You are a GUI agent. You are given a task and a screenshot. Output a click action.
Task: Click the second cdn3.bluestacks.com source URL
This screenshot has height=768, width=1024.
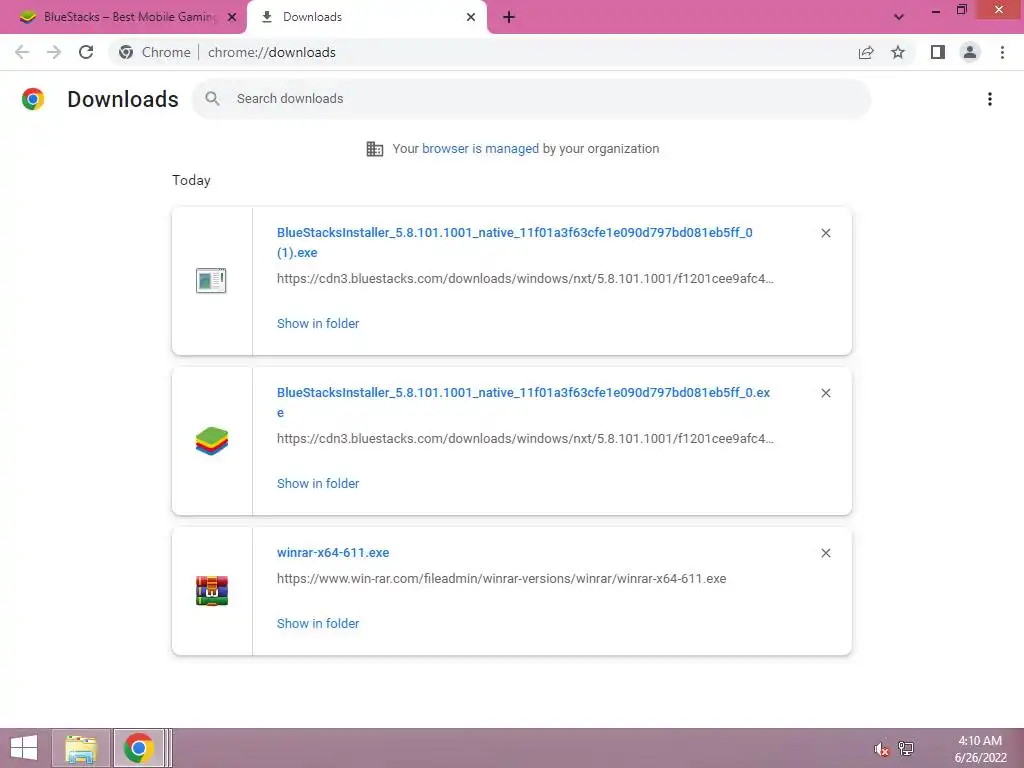pyautogui.click(x=525, y=438)
